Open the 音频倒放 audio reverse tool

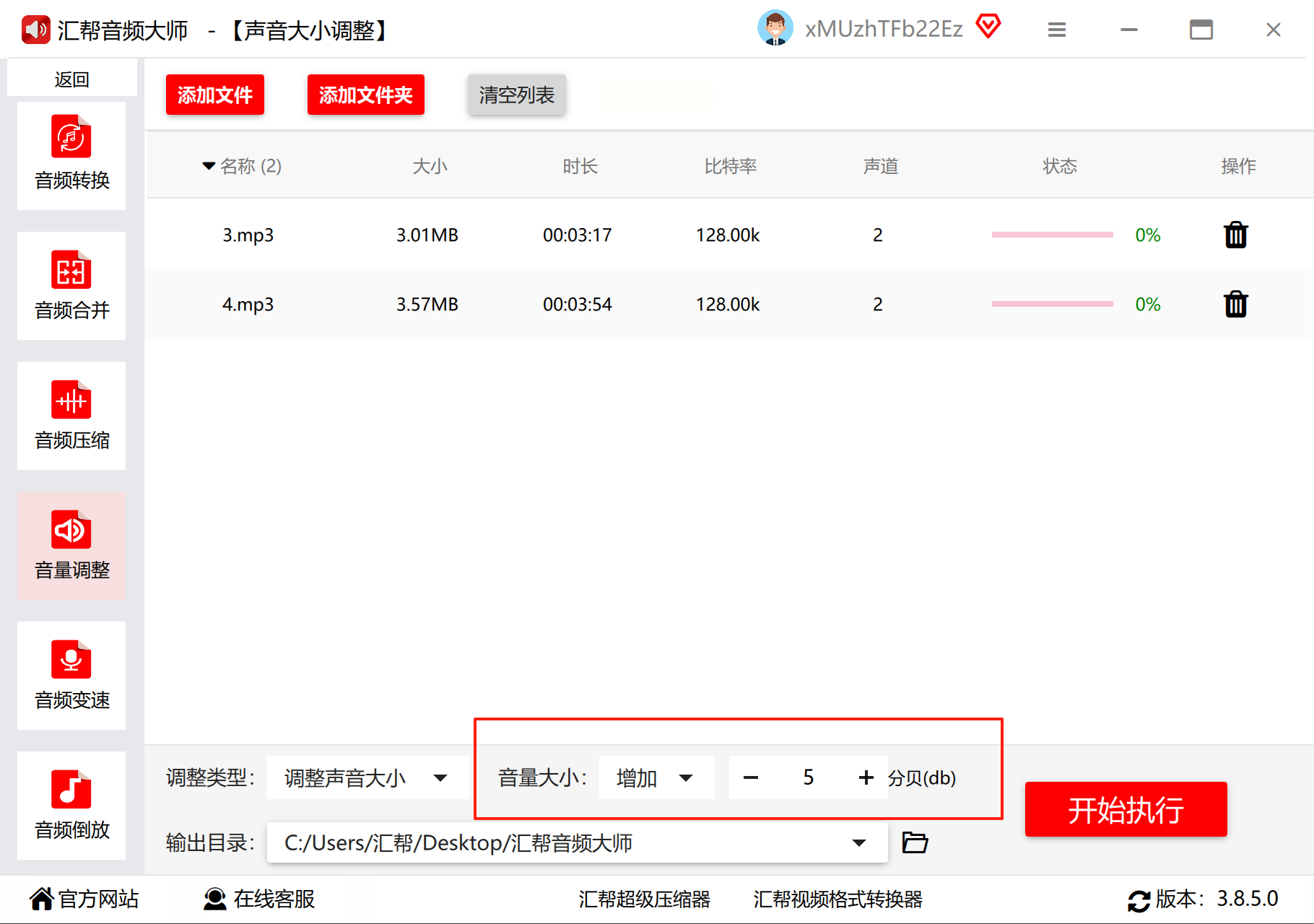coord(71,806)
